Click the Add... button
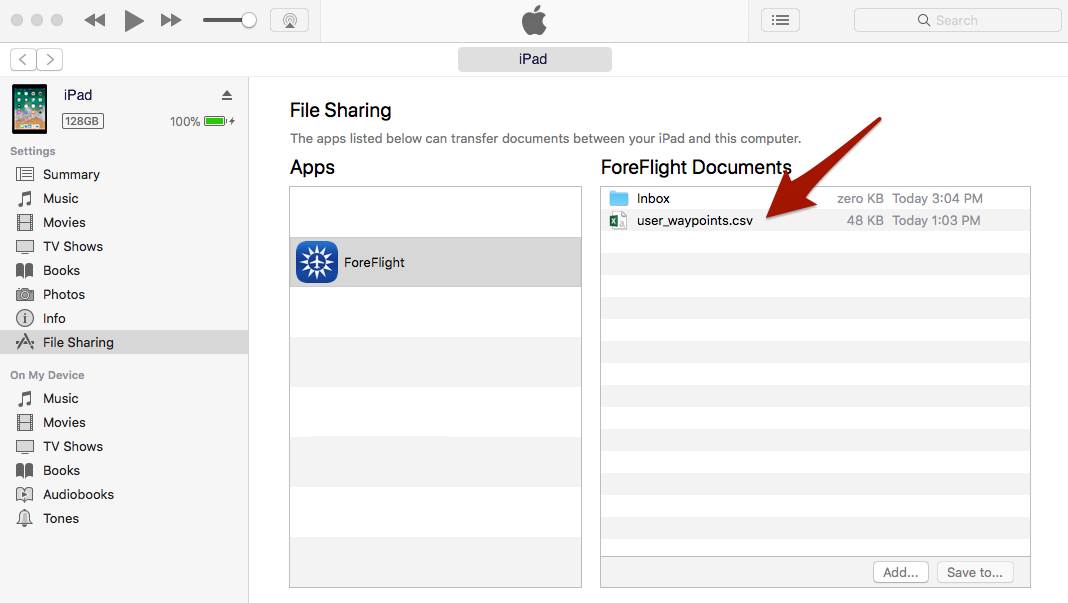The image size is (1068, 603). 900,572
